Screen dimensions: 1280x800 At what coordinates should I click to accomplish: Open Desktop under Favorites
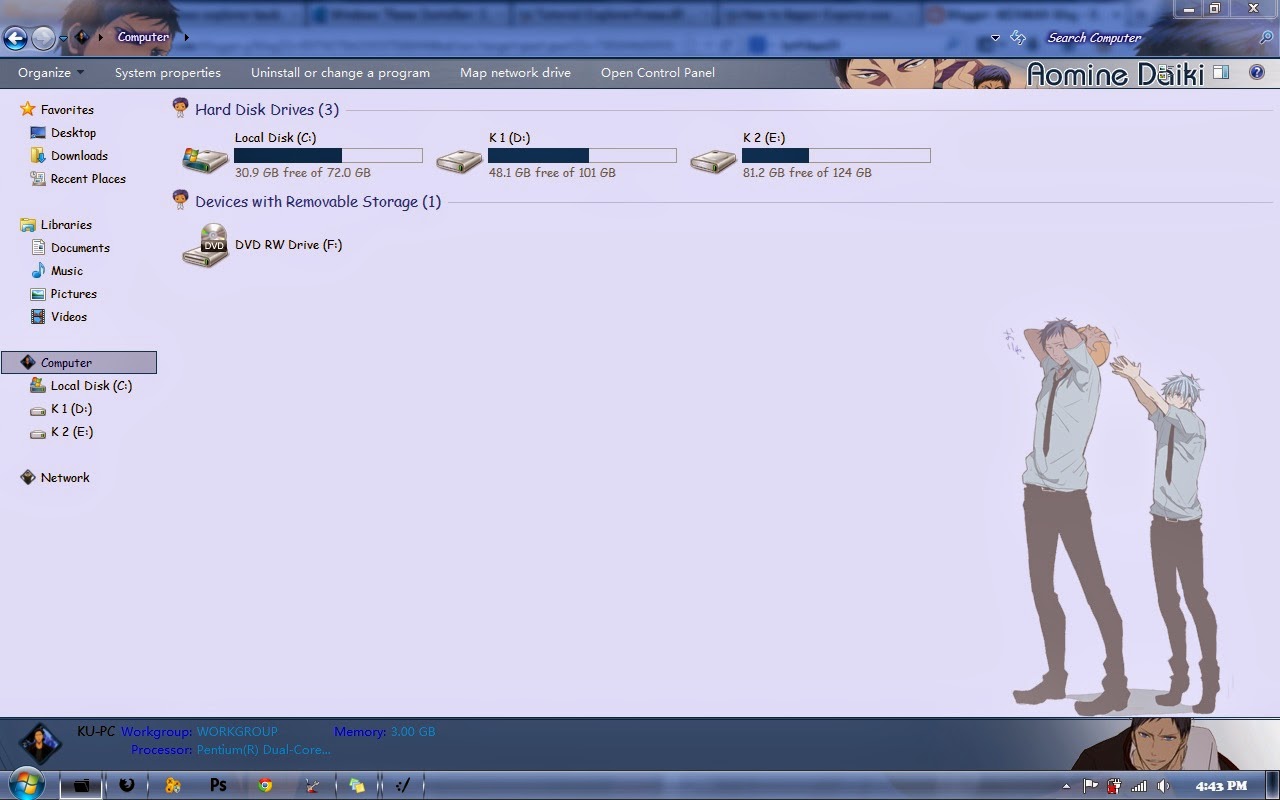[73, 133]
